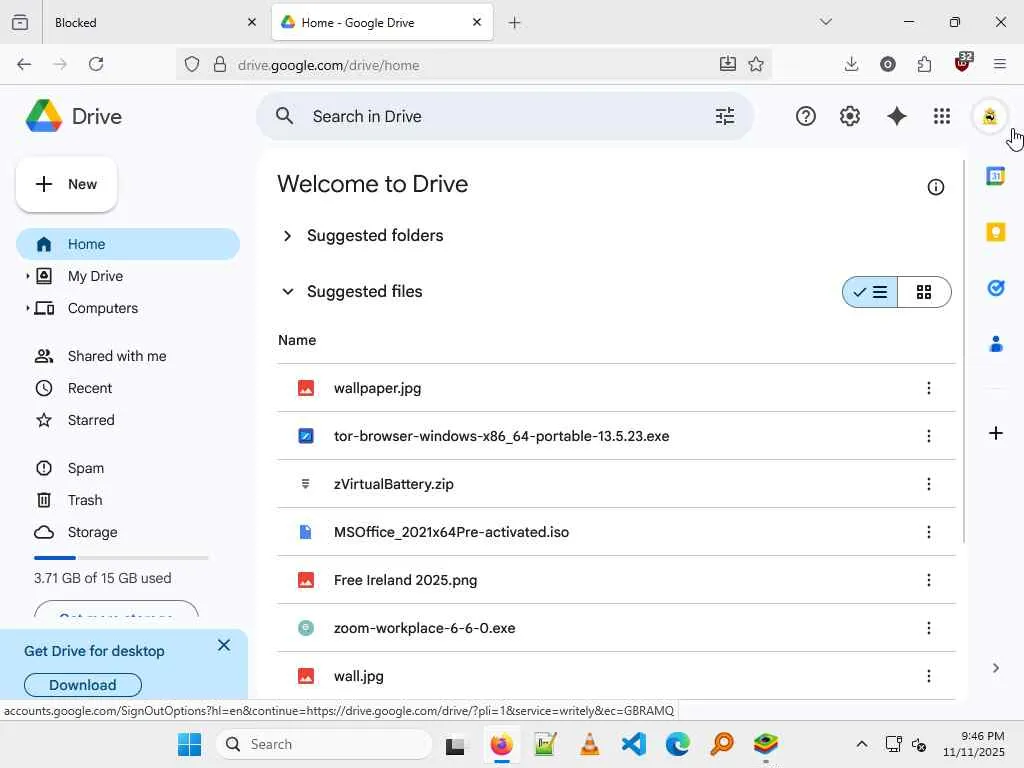Screen dimensions: 1024x768
Task: Click the Windows taskbar search box
Action: click(x=324, y=744)
